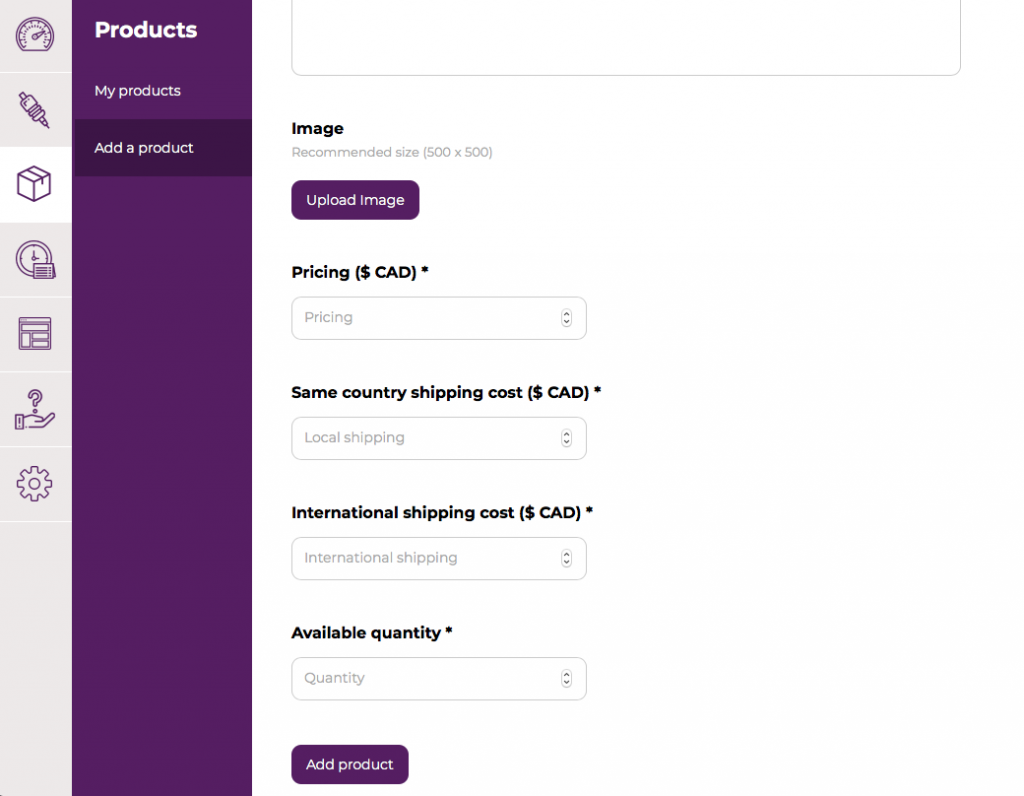The height and width of the screenshot is (796, 1024).
Task: Open the dashboard speedometer icon
Action: (x=35, y=34)
